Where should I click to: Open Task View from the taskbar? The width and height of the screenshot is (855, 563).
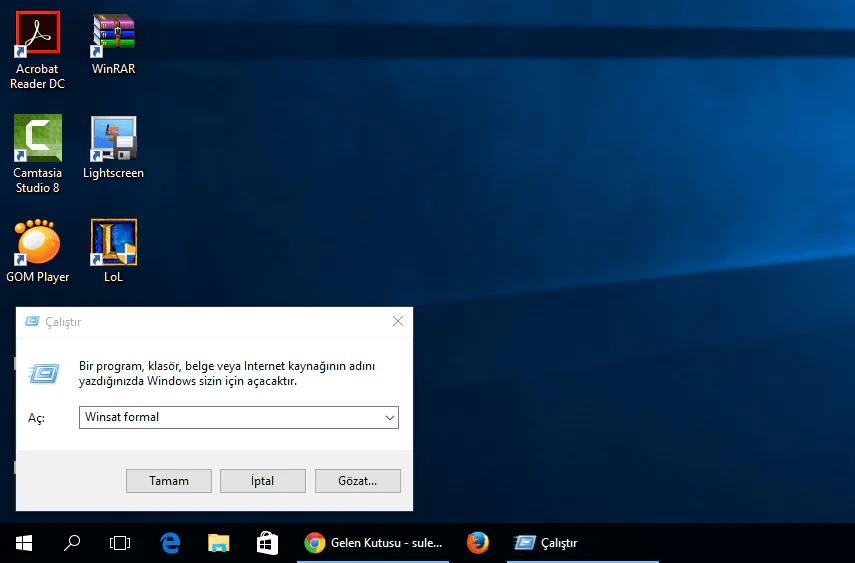coord(120,543)
